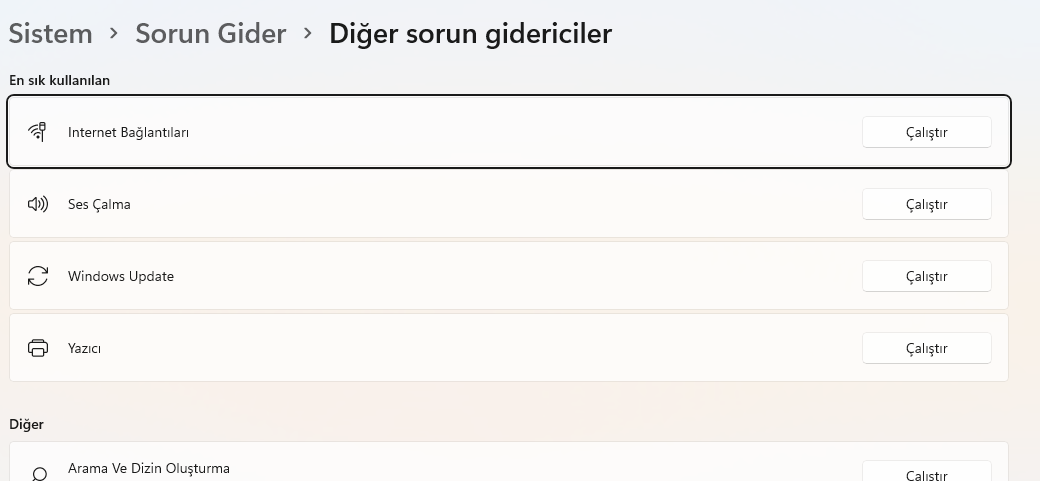The image size is (1040, 481).
Task: Run the Arama Ve Dizin Oluşturma troubleshooter
Action: (x=926, y=474)
